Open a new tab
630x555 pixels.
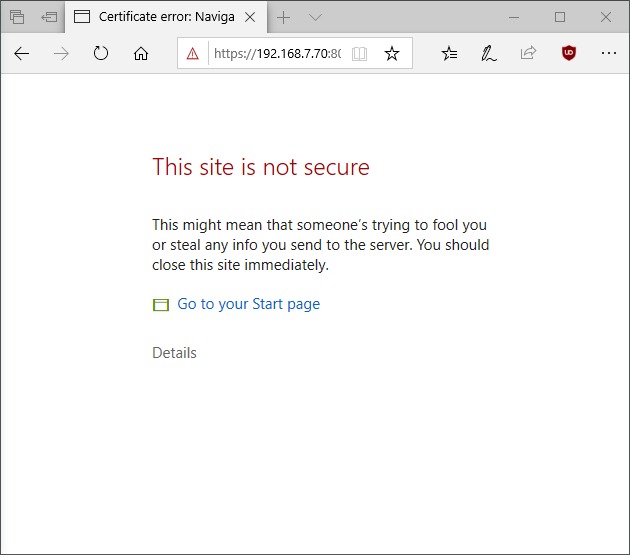tap(284, 17)
